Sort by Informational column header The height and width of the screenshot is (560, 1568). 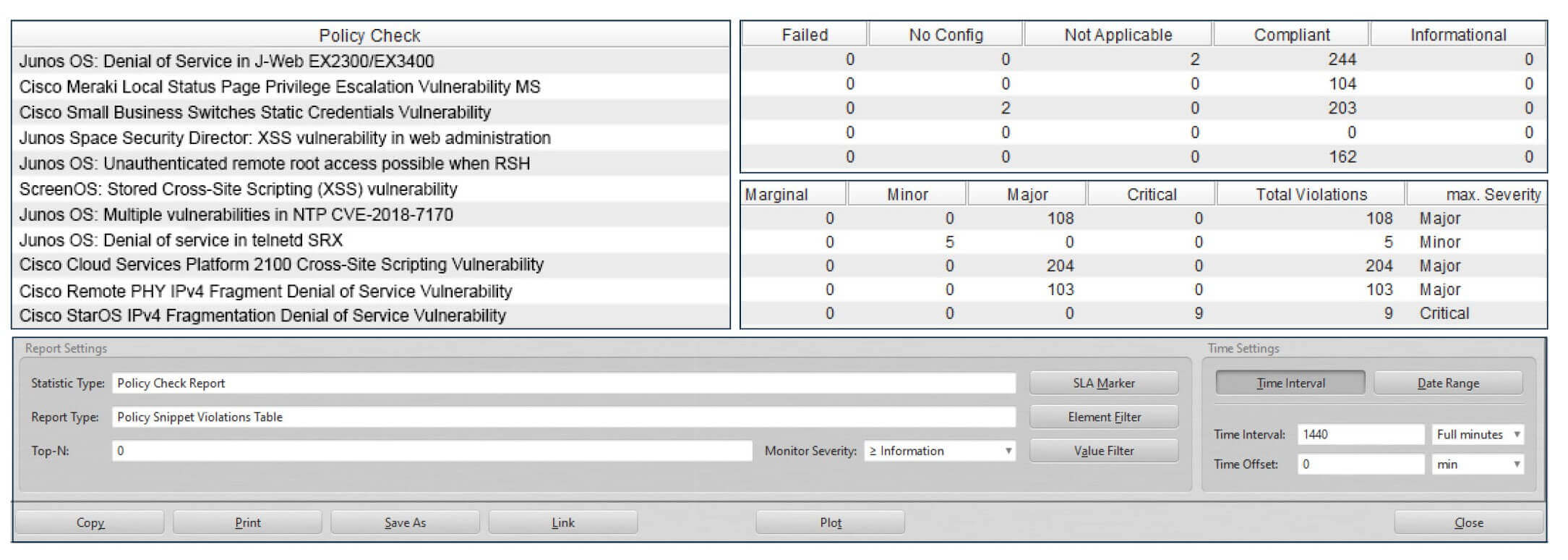coord(1458,35)
